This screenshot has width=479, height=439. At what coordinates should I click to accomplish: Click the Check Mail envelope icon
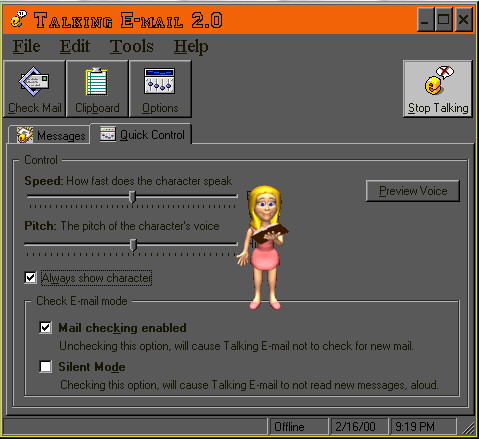point(34,81)
